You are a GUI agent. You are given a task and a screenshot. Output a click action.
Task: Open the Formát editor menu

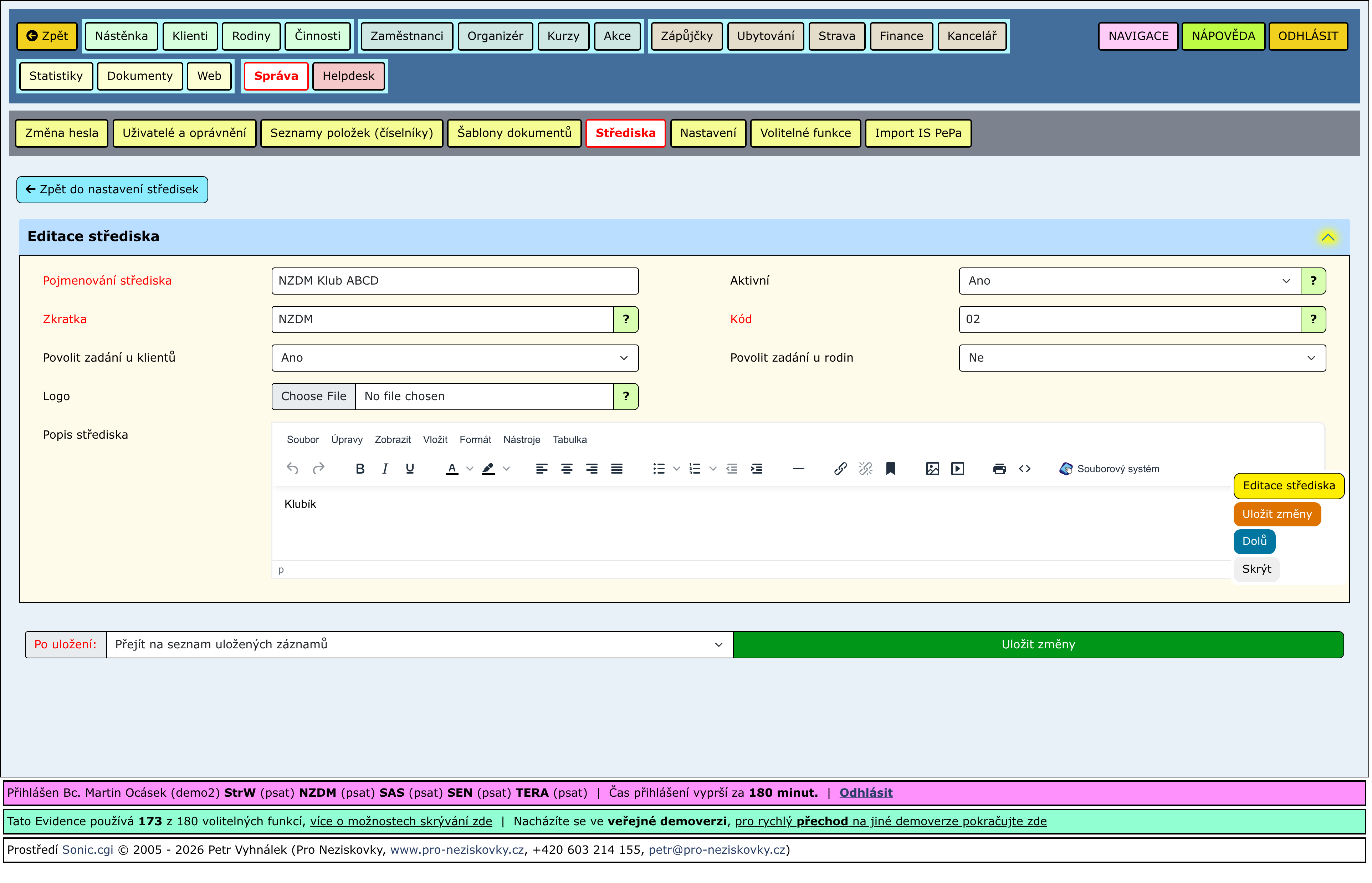pos(476,440)
